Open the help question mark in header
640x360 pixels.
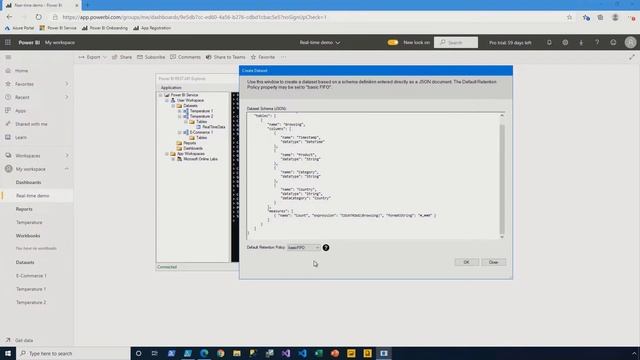[597, 42]
